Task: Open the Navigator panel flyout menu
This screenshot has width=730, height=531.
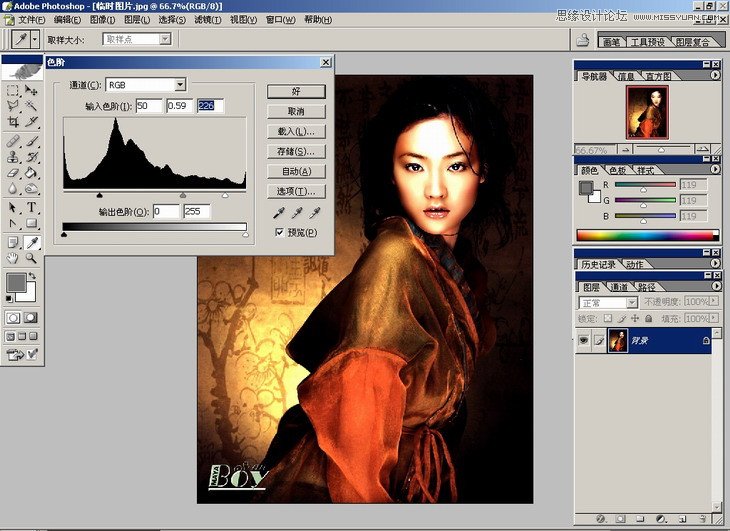Action: pyautogui.click(x=715, y=75)
